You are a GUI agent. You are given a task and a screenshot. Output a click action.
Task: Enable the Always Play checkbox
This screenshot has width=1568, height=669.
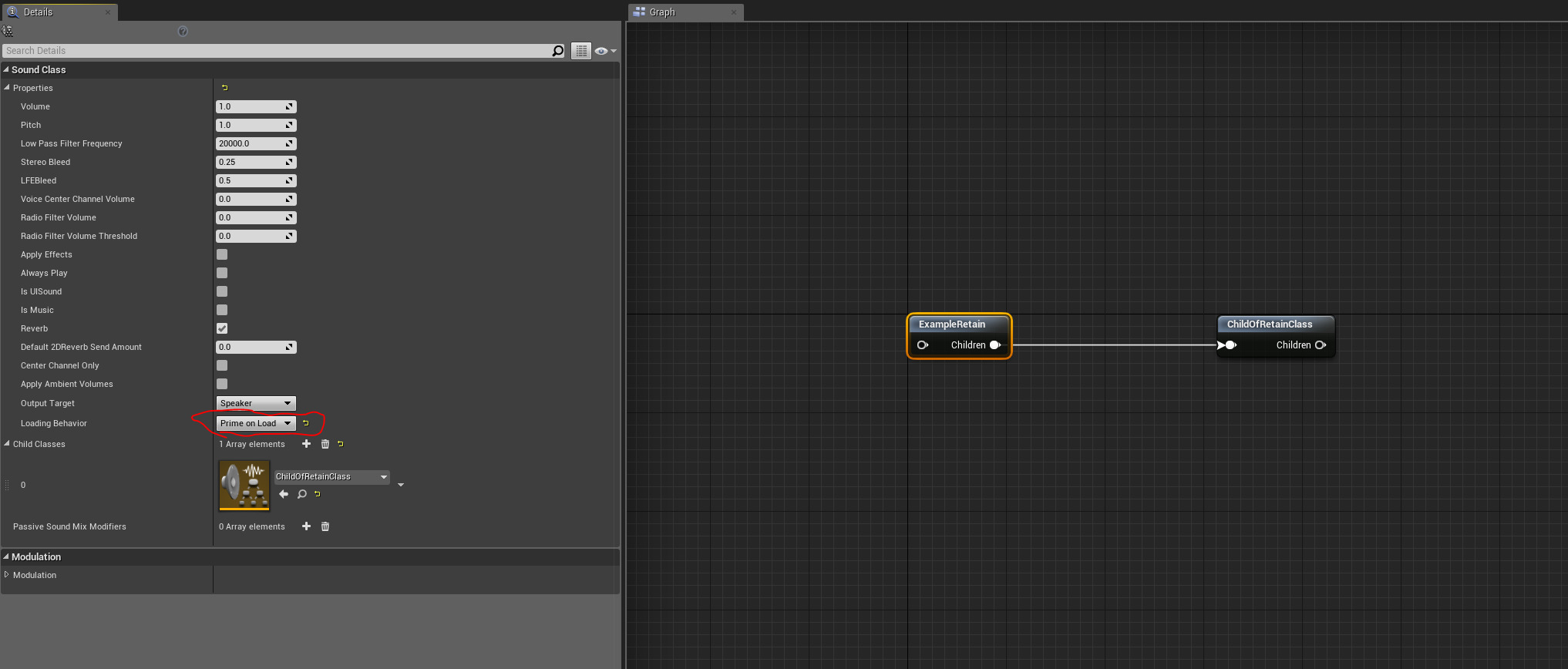coord(222,273)
